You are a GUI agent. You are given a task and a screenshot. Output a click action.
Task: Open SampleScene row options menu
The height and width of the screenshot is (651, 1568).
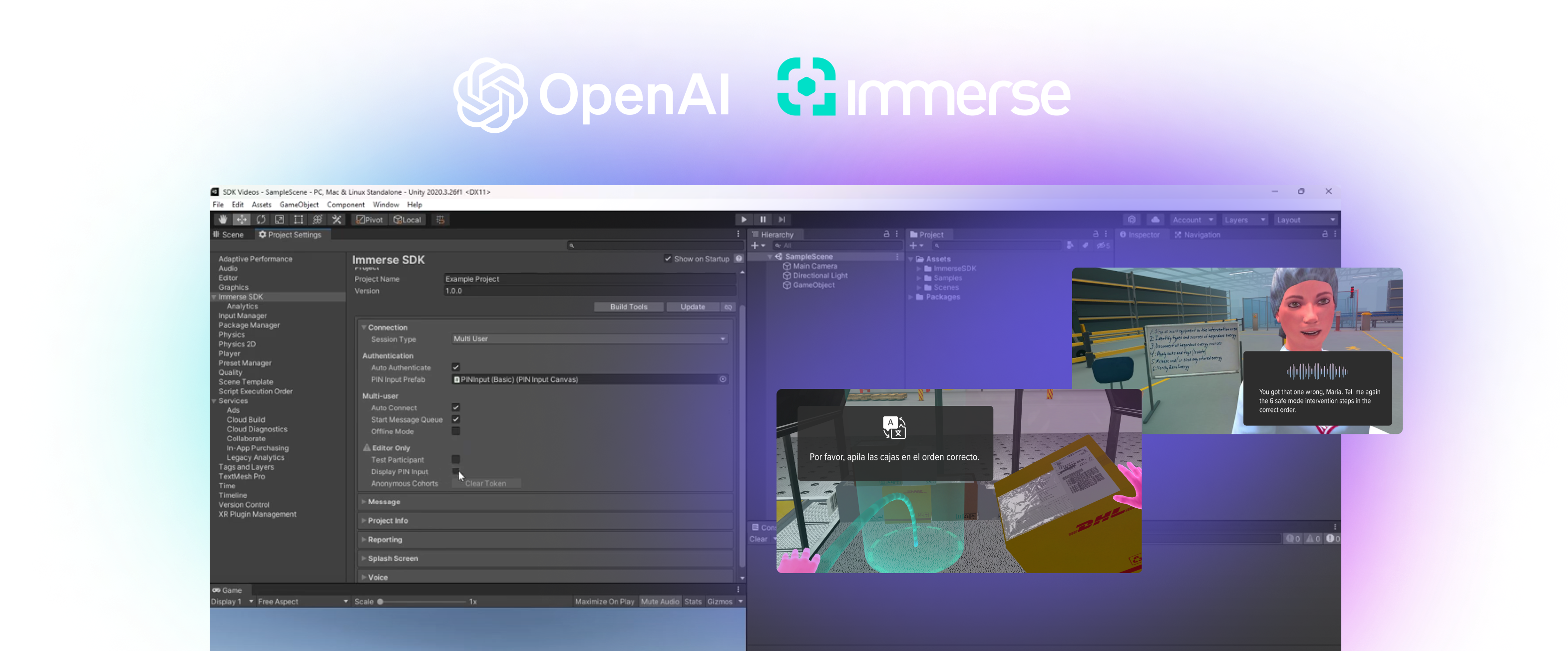pyautogui.click(x=897, y=257)
